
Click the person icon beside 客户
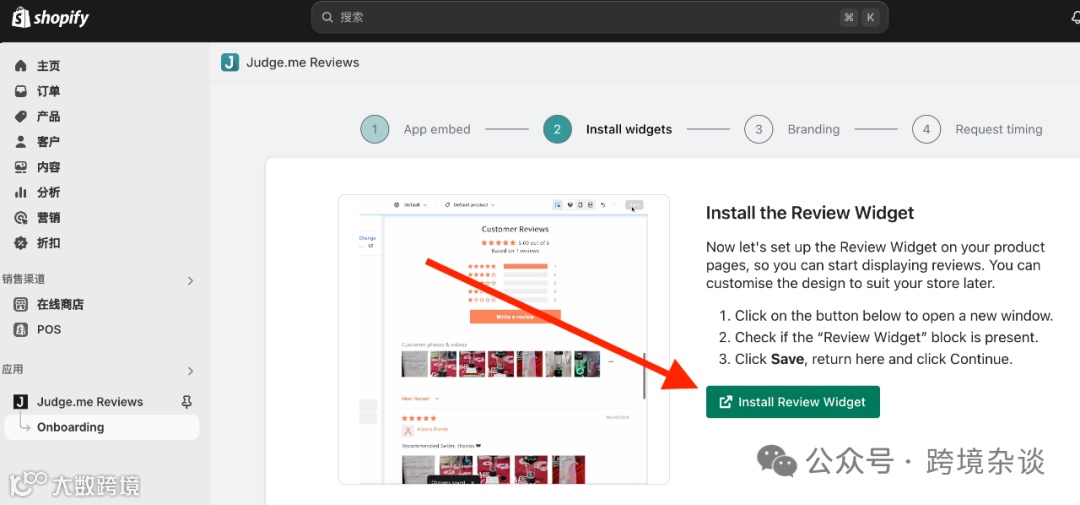21,142
